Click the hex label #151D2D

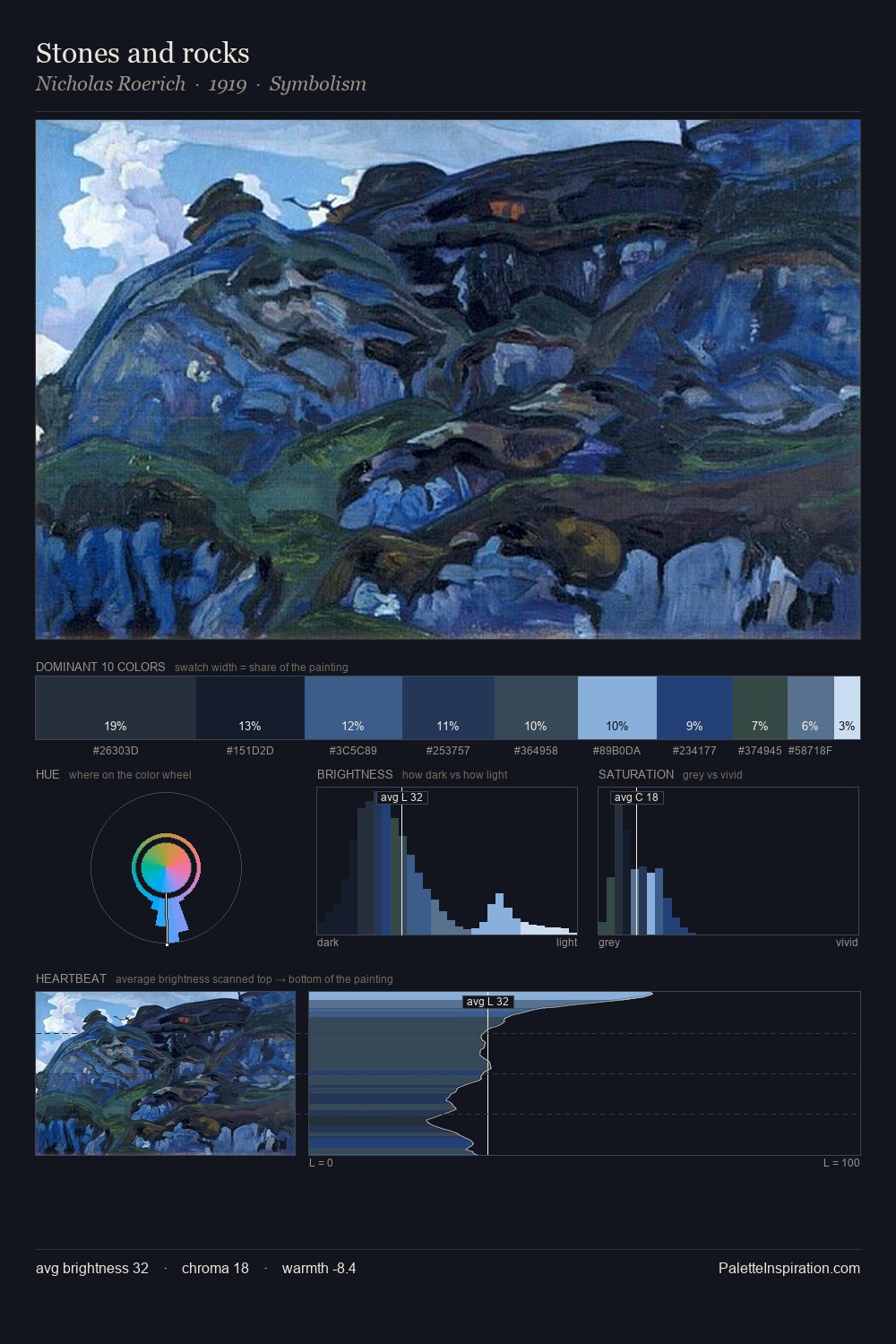pos(250,751)
